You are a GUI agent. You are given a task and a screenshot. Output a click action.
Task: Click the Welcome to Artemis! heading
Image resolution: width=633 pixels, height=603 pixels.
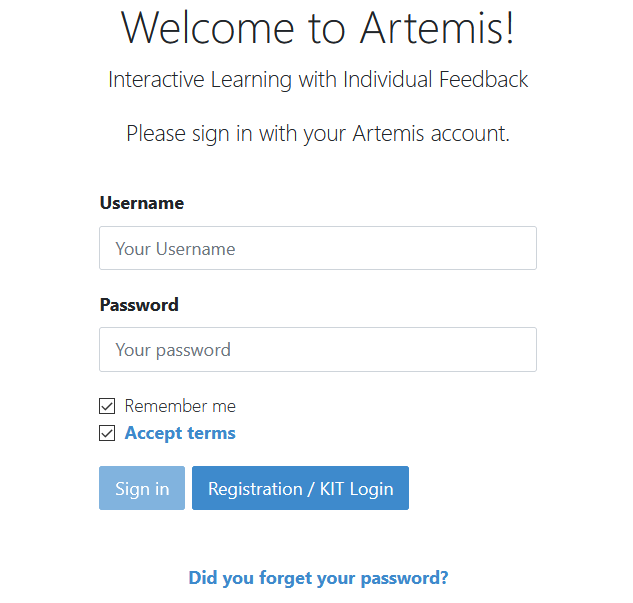click(318, 28)
